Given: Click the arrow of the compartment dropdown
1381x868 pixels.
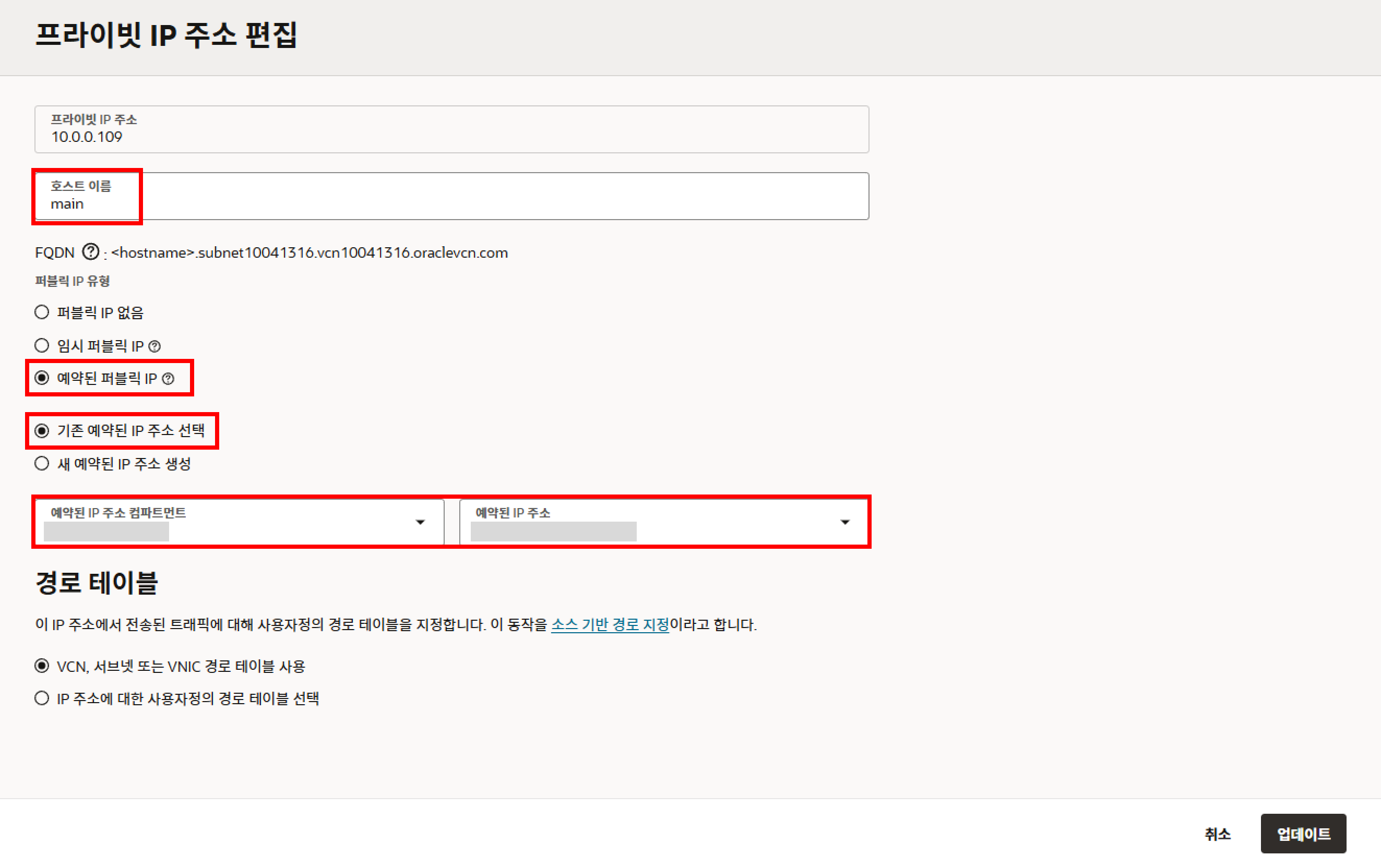Looking at the screenshot, I should [420, 522].
